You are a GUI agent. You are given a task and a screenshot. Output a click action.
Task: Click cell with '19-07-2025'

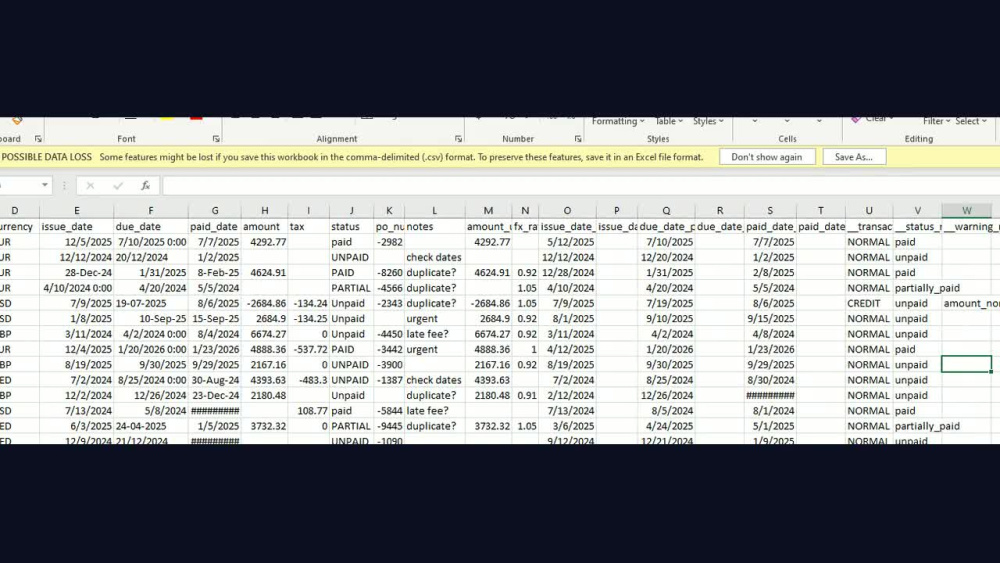tap(151, 303)
